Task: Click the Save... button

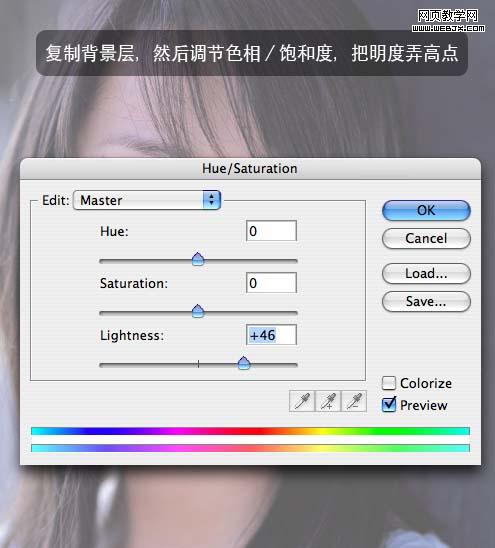Action: pyautogui.click(x=426, y=301)
